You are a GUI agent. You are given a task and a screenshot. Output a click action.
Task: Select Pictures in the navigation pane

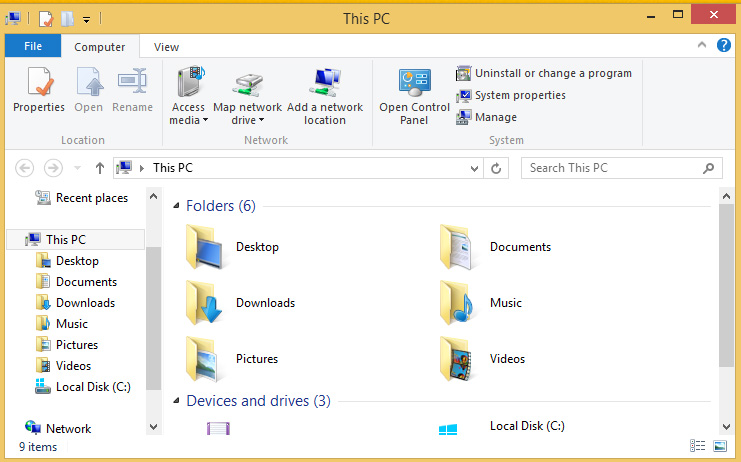point(67,345)
